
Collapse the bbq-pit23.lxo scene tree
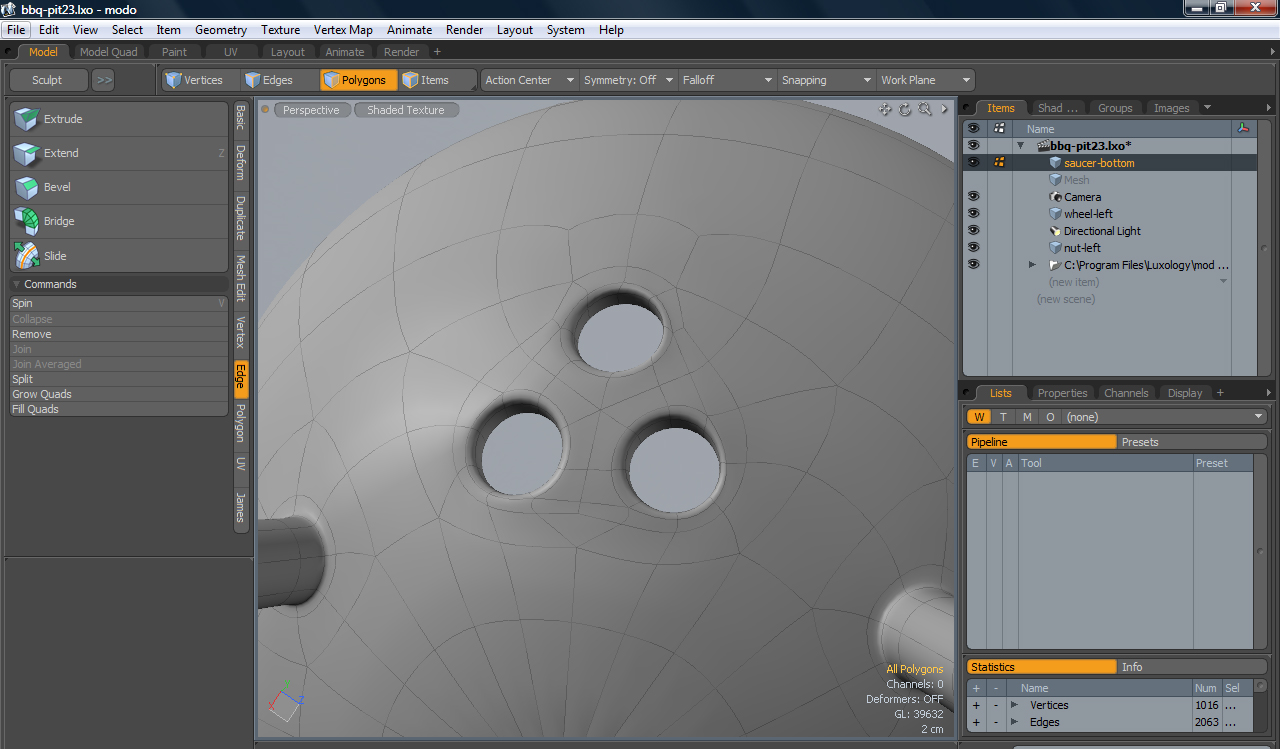pyautogui.click(x=1021, y=146)
